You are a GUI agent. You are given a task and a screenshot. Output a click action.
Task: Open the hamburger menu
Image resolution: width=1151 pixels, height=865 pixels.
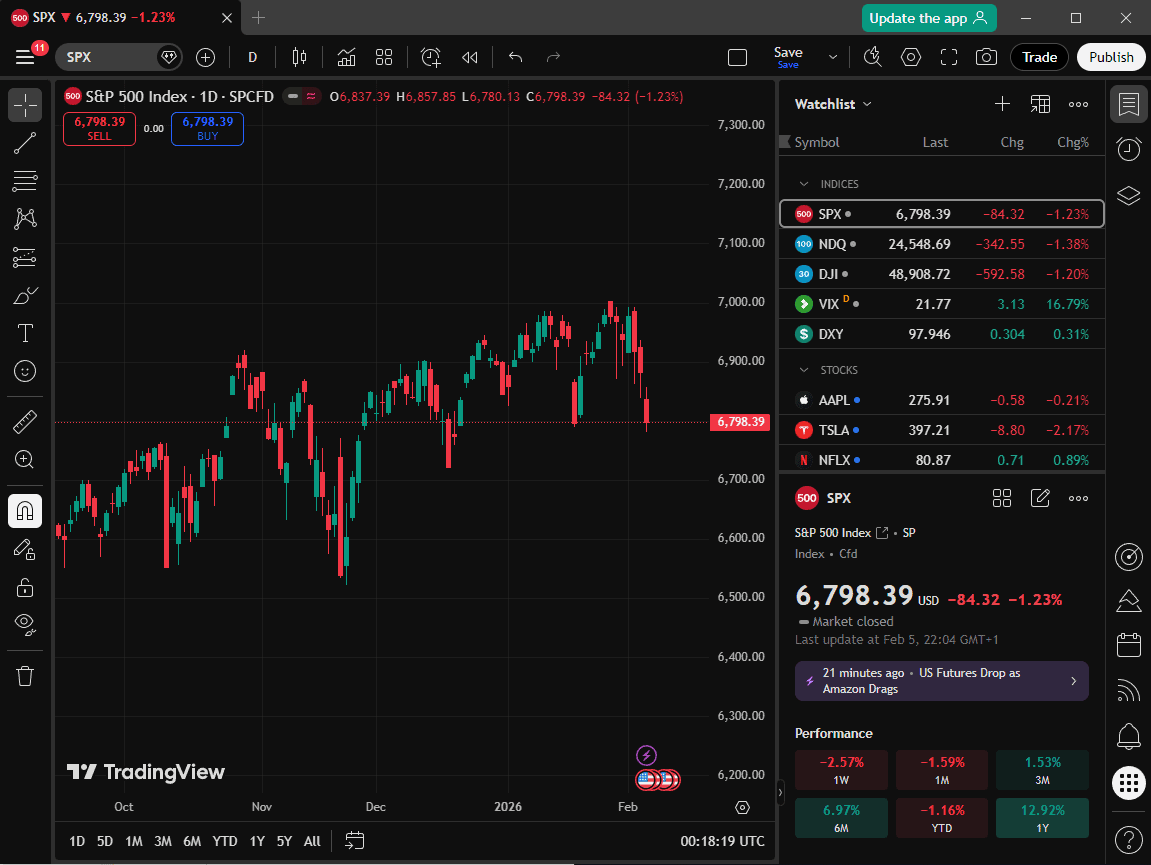[x=25, y=57]
